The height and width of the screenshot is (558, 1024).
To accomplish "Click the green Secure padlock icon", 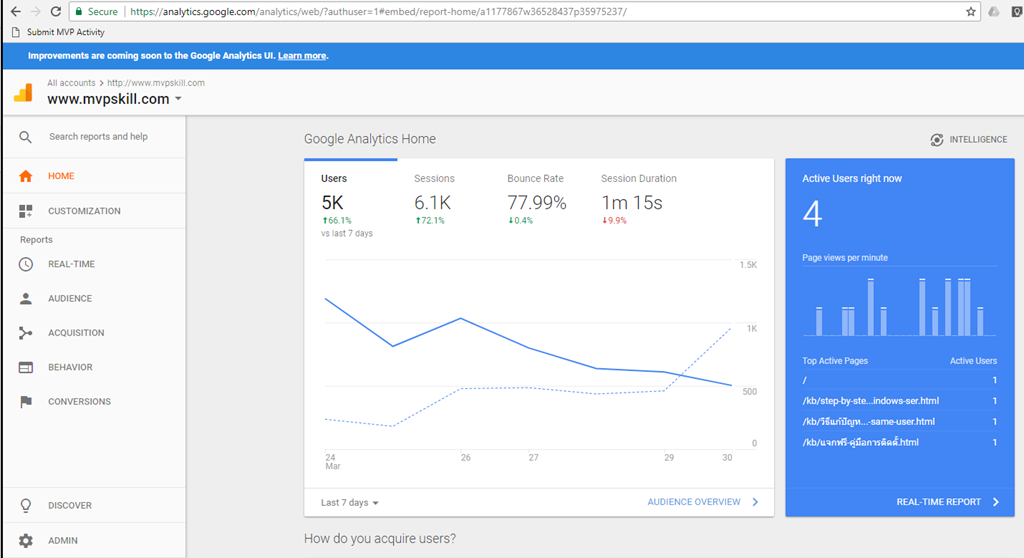I will (79, 11).
